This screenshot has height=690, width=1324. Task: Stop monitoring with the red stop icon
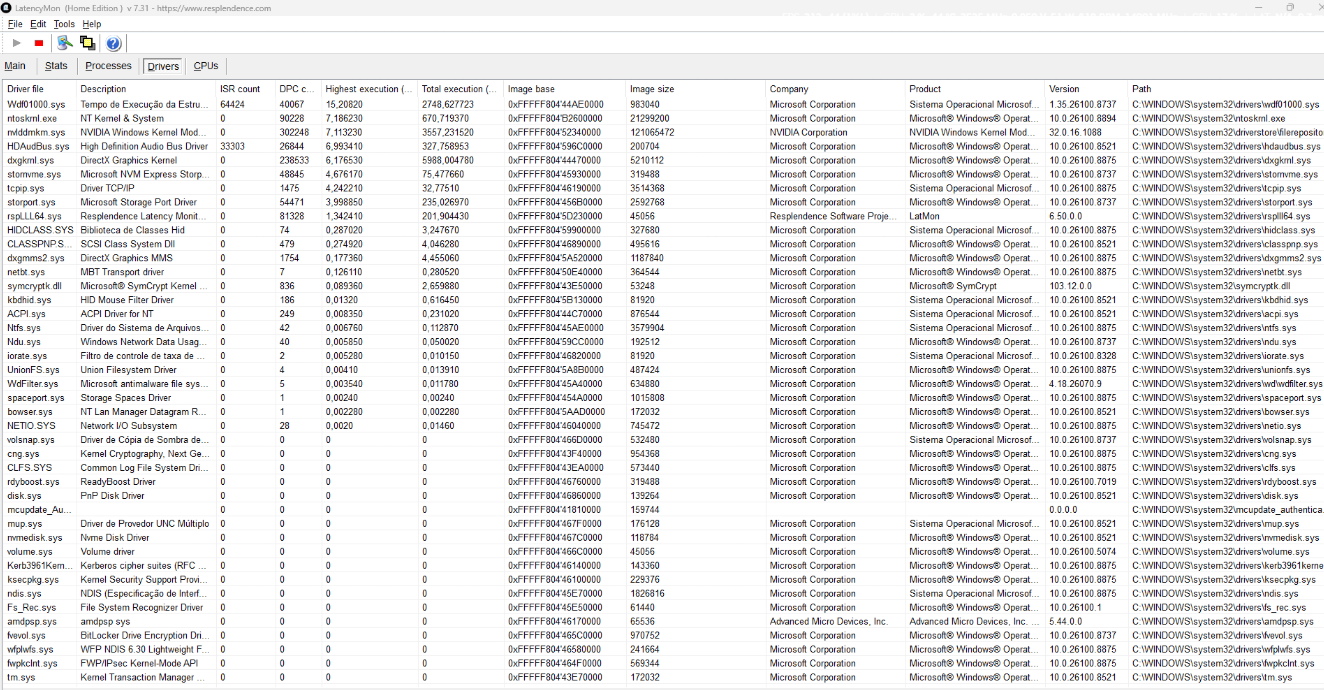39,43
